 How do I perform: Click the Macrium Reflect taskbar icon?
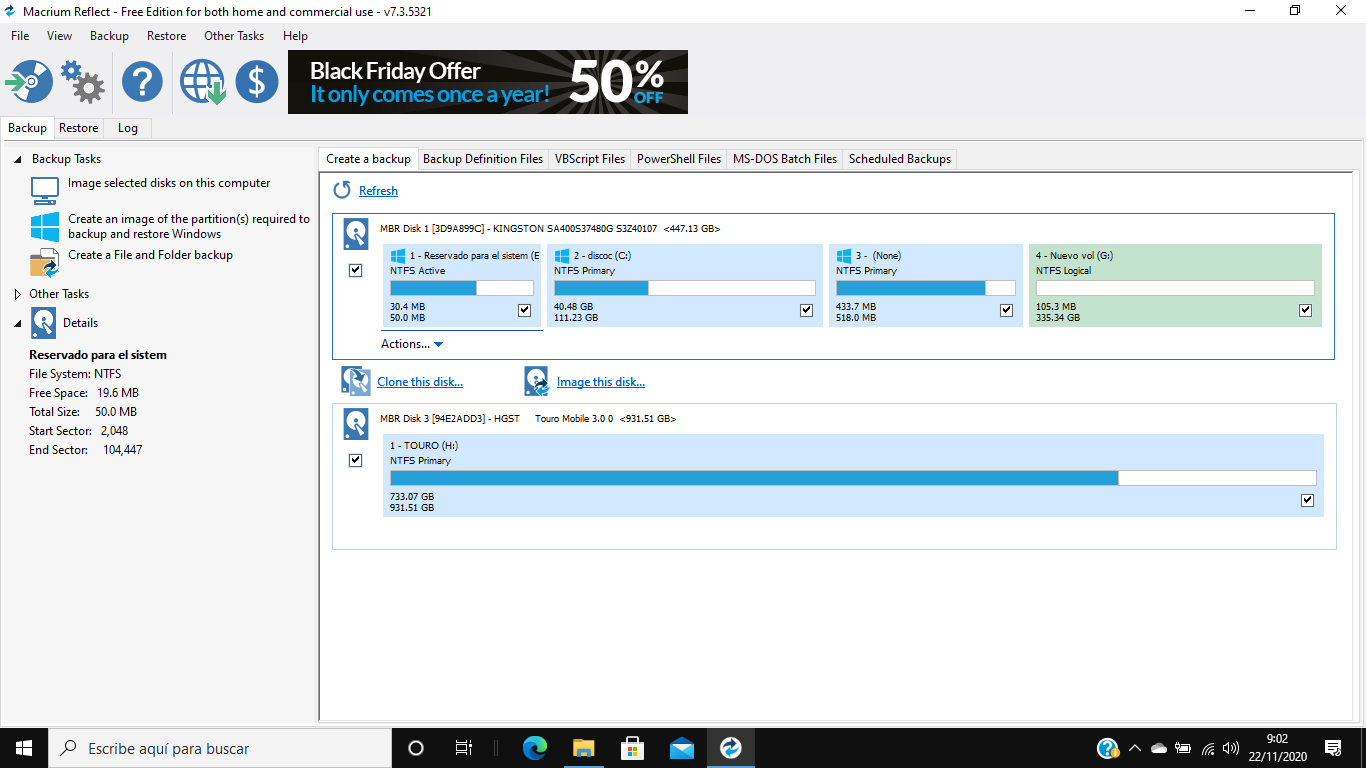[x=731, y=748]
